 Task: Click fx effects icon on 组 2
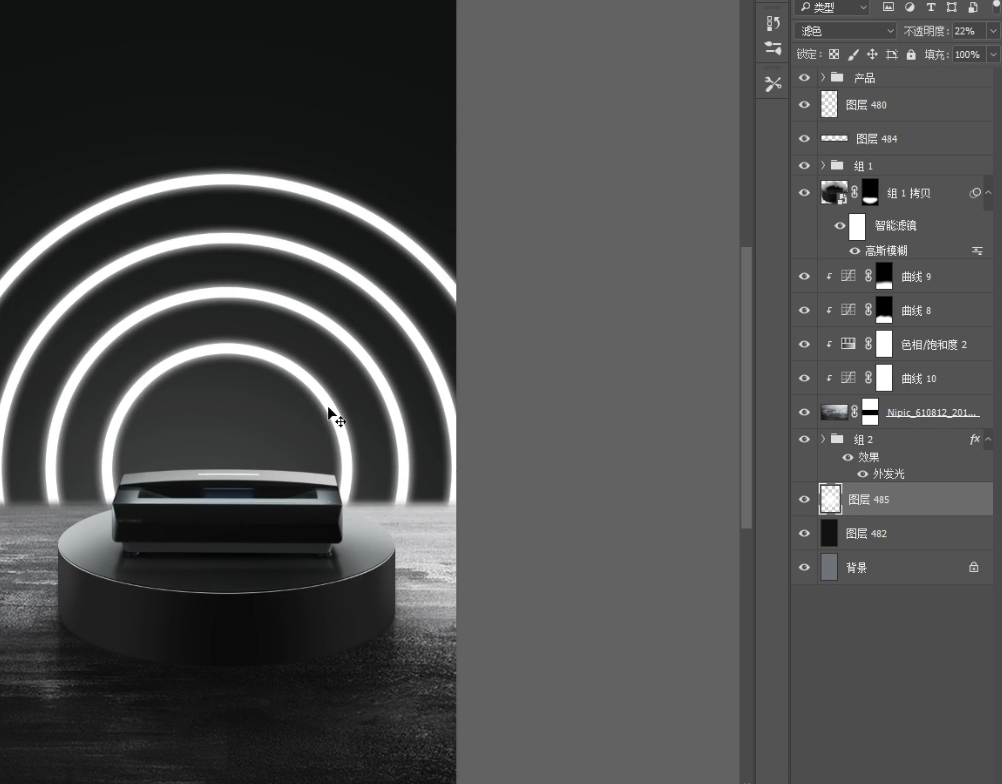975,439
